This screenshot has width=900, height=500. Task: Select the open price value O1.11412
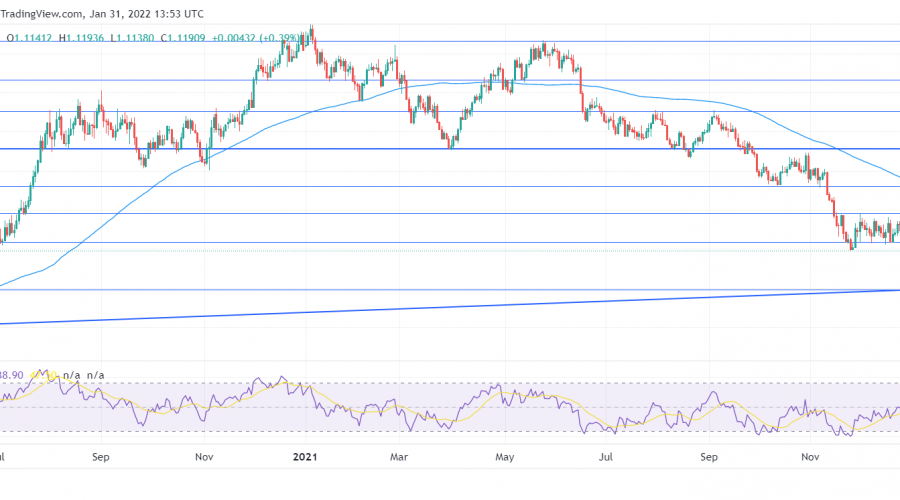pos(29,38)
